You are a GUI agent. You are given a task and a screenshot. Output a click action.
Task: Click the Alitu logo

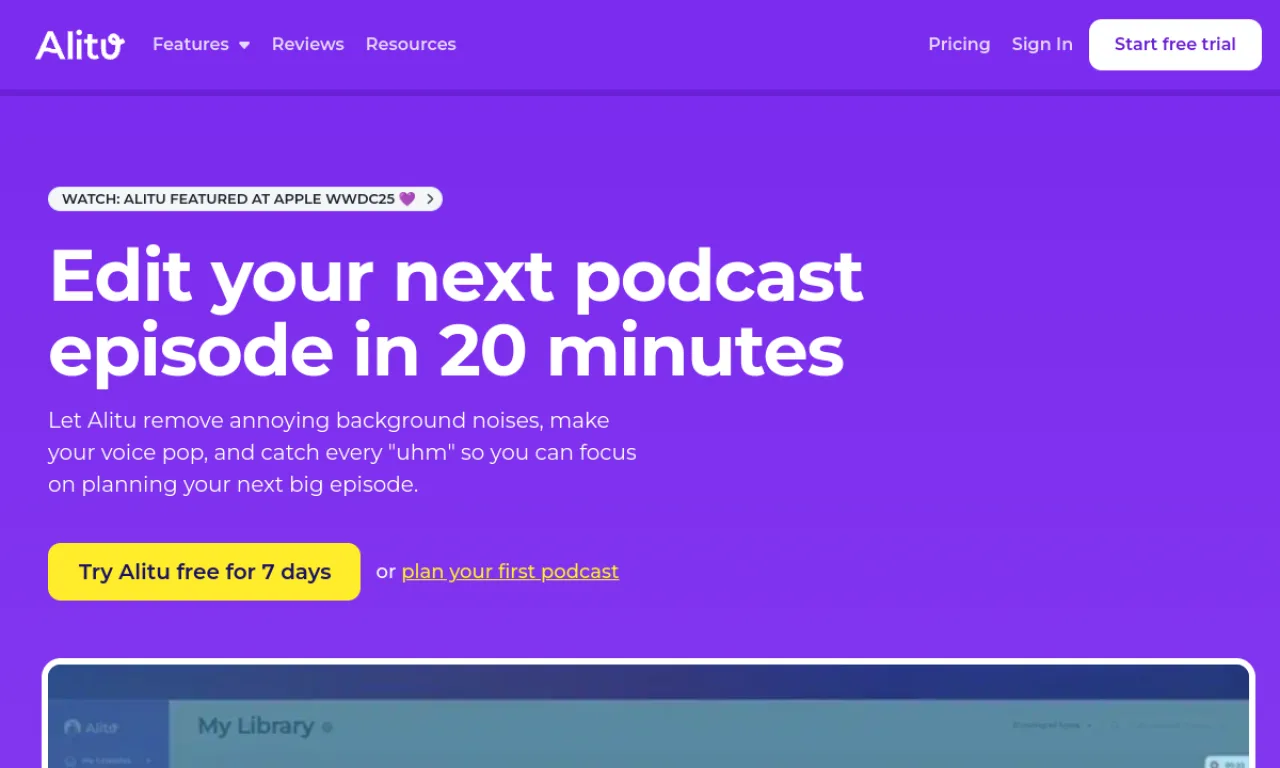point(80,45)
